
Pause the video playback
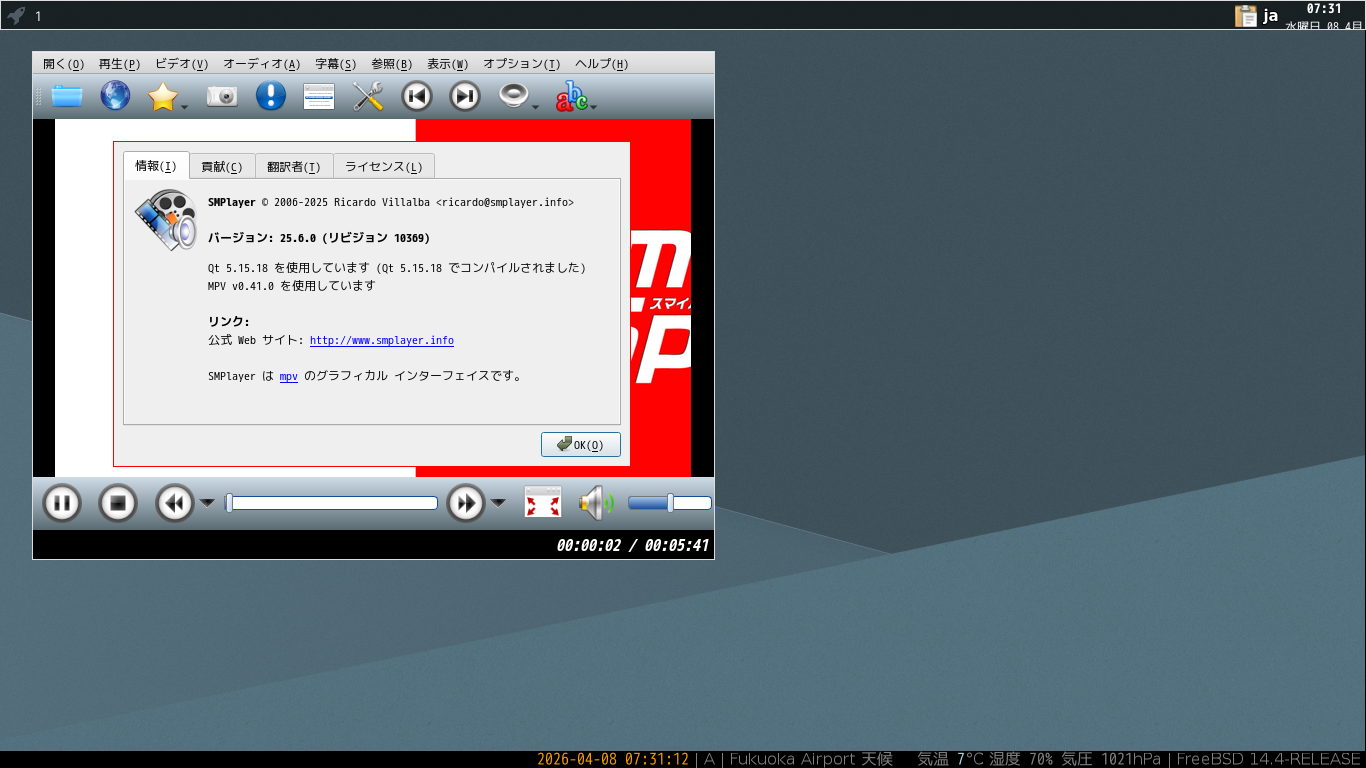tap(62, 502)
